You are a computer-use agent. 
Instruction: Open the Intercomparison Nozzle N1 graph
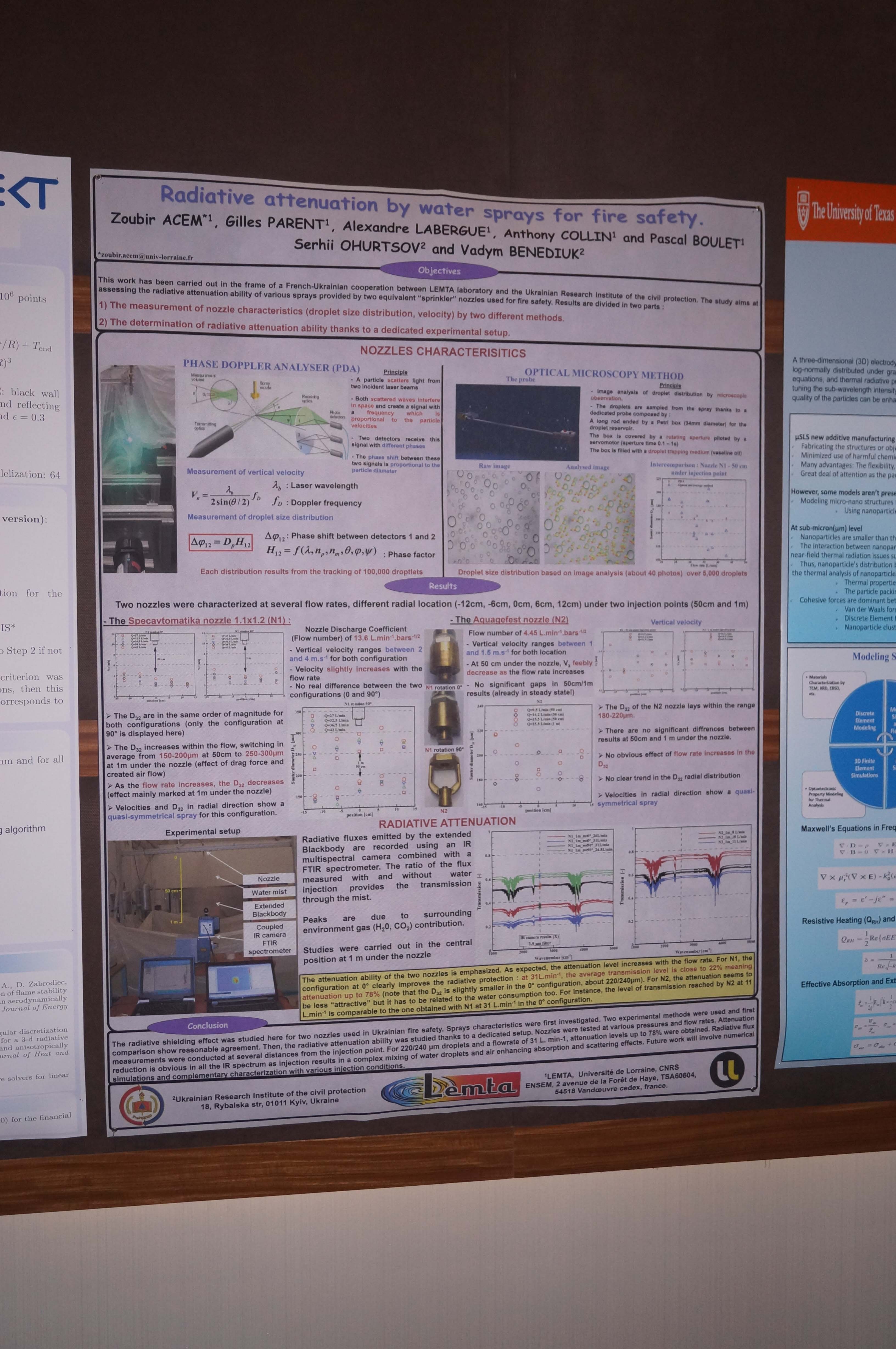click(698, 521)
